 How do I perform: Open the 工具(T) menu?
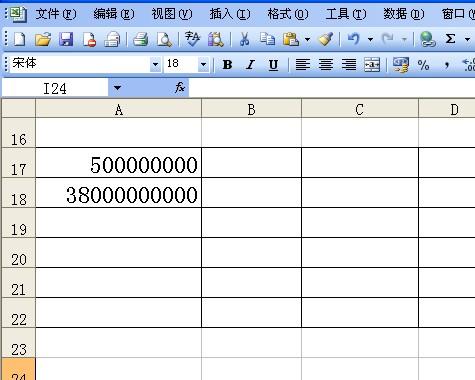(x=346, y=14)
